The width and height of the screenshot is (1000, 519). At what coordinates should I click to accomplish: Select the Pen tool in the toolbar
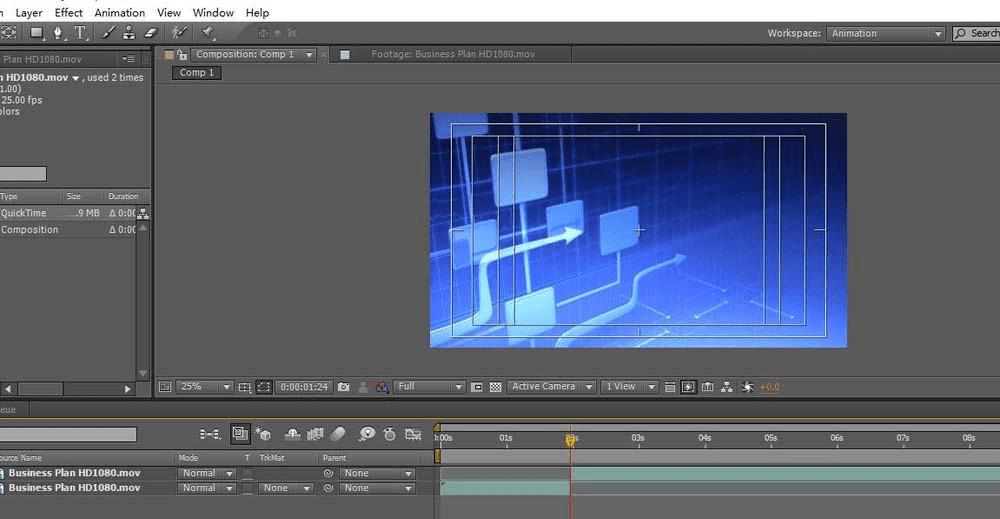[x=58, y=33]
